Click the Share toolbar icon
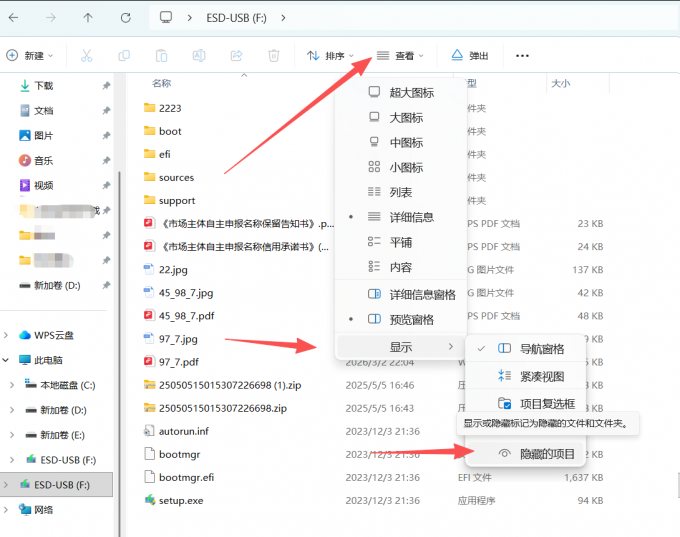The height and width of the screenshot is (537, 680). pos(236,56)
